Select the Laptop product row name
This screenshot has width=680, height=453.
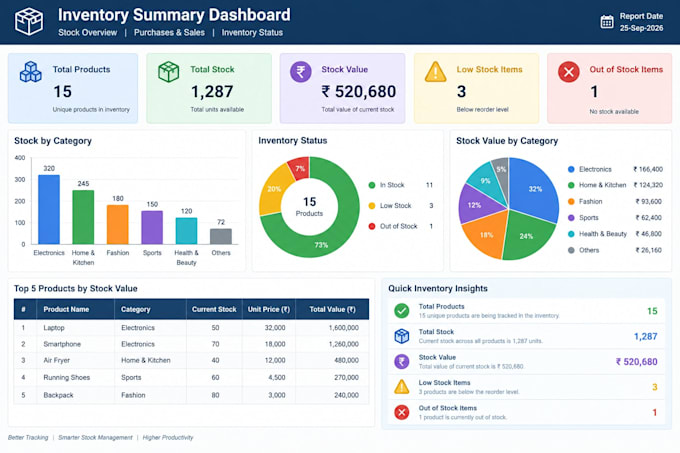coord(54,328)
